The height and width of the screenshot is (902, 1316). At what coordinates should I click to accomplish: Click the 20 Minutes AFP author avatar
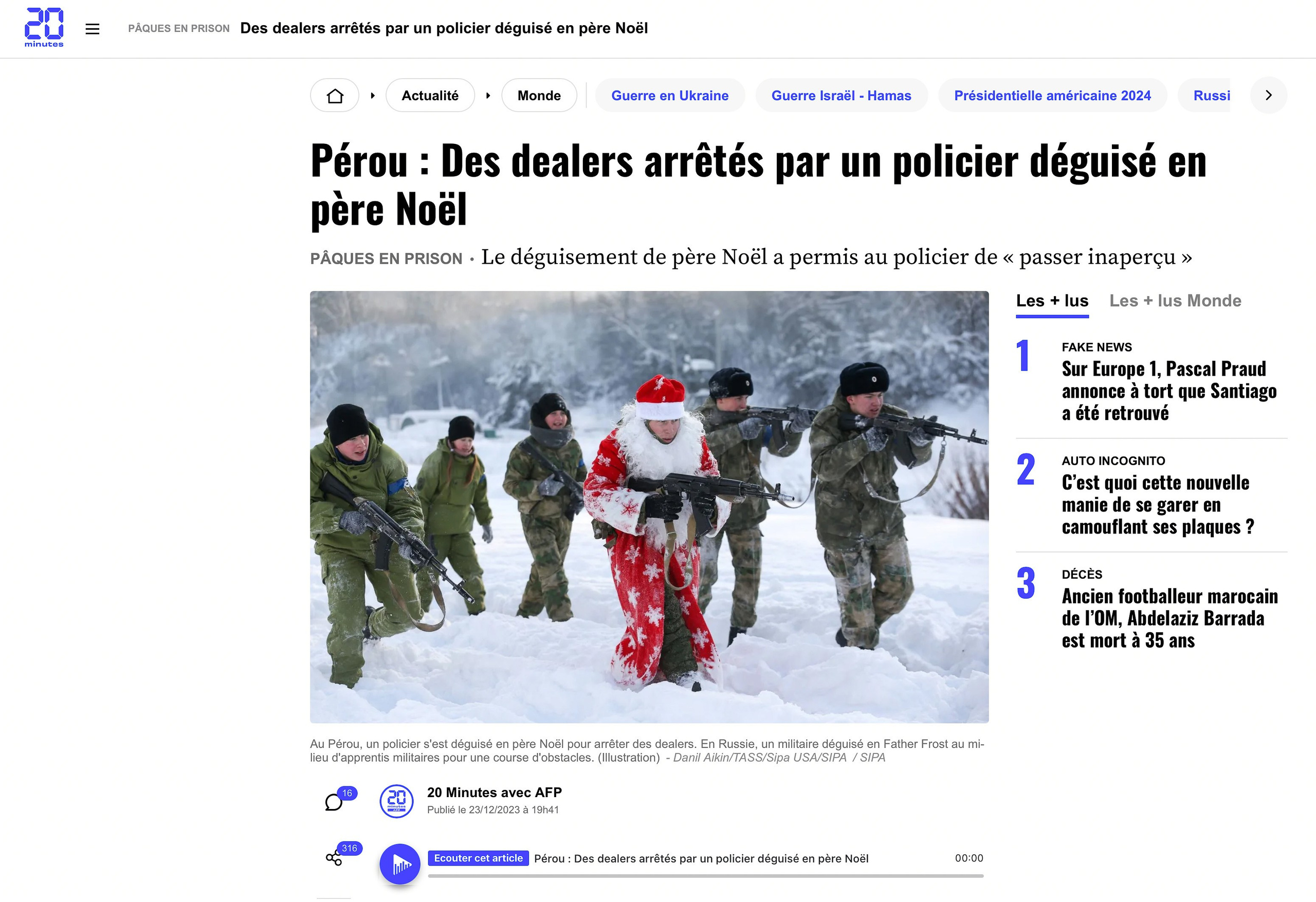pos(396,801)
